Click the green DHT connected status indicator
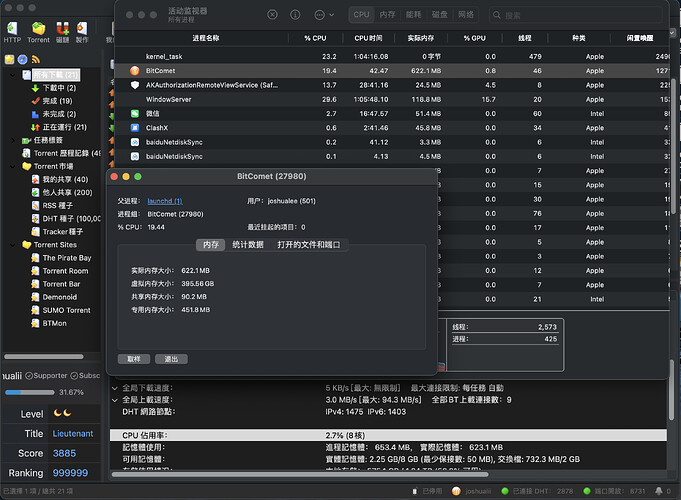This screenshot has width=681, height=500. (x=505, y=491)
